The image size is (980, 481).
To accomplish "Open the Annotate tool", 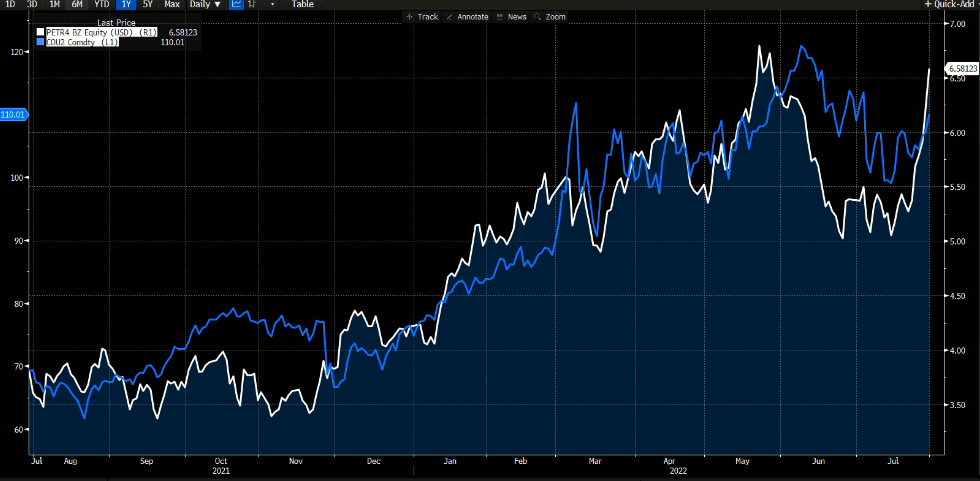I will pos(468,17).
